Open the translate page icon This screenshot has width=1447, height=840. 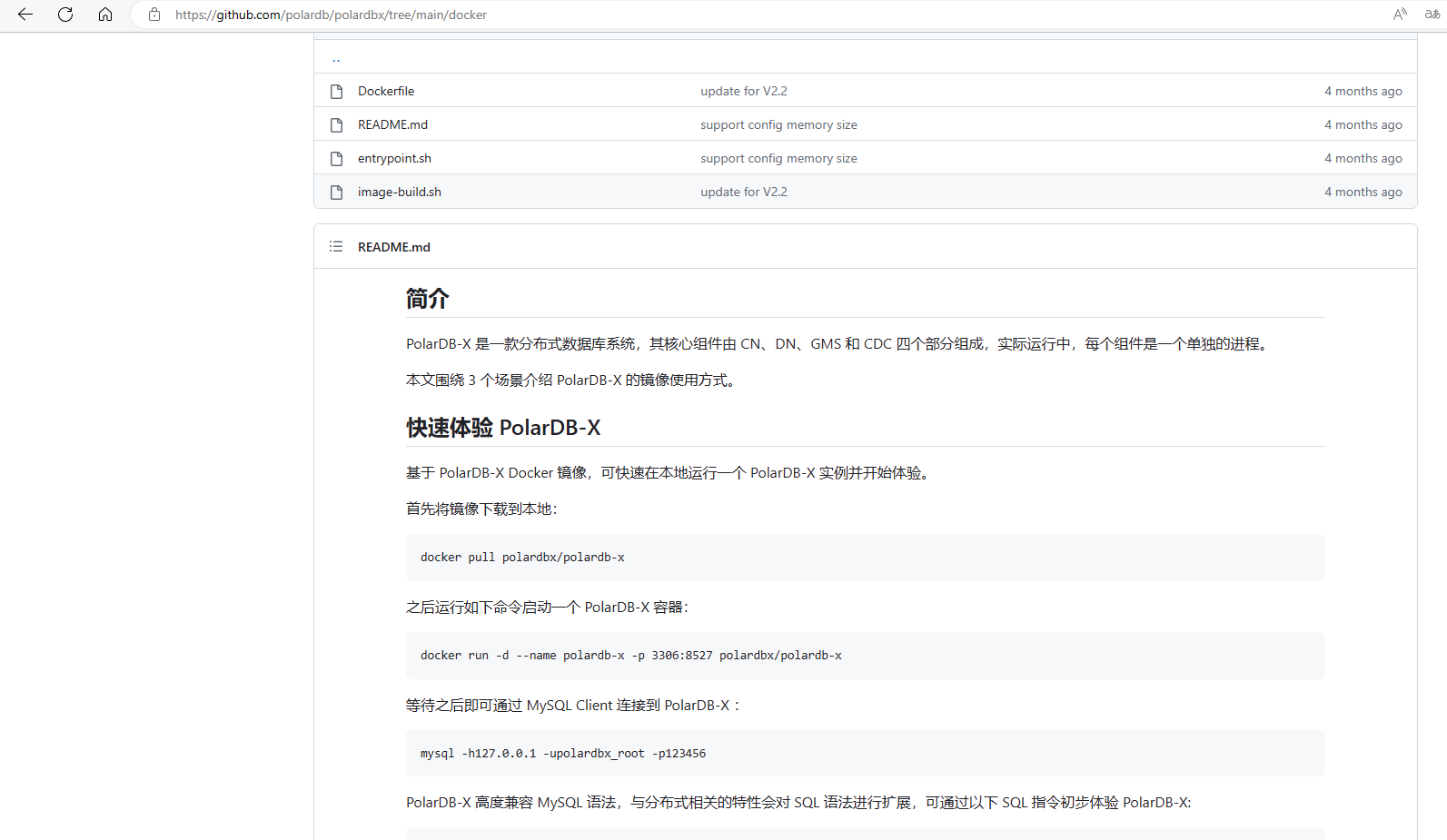coord(1432,15)
